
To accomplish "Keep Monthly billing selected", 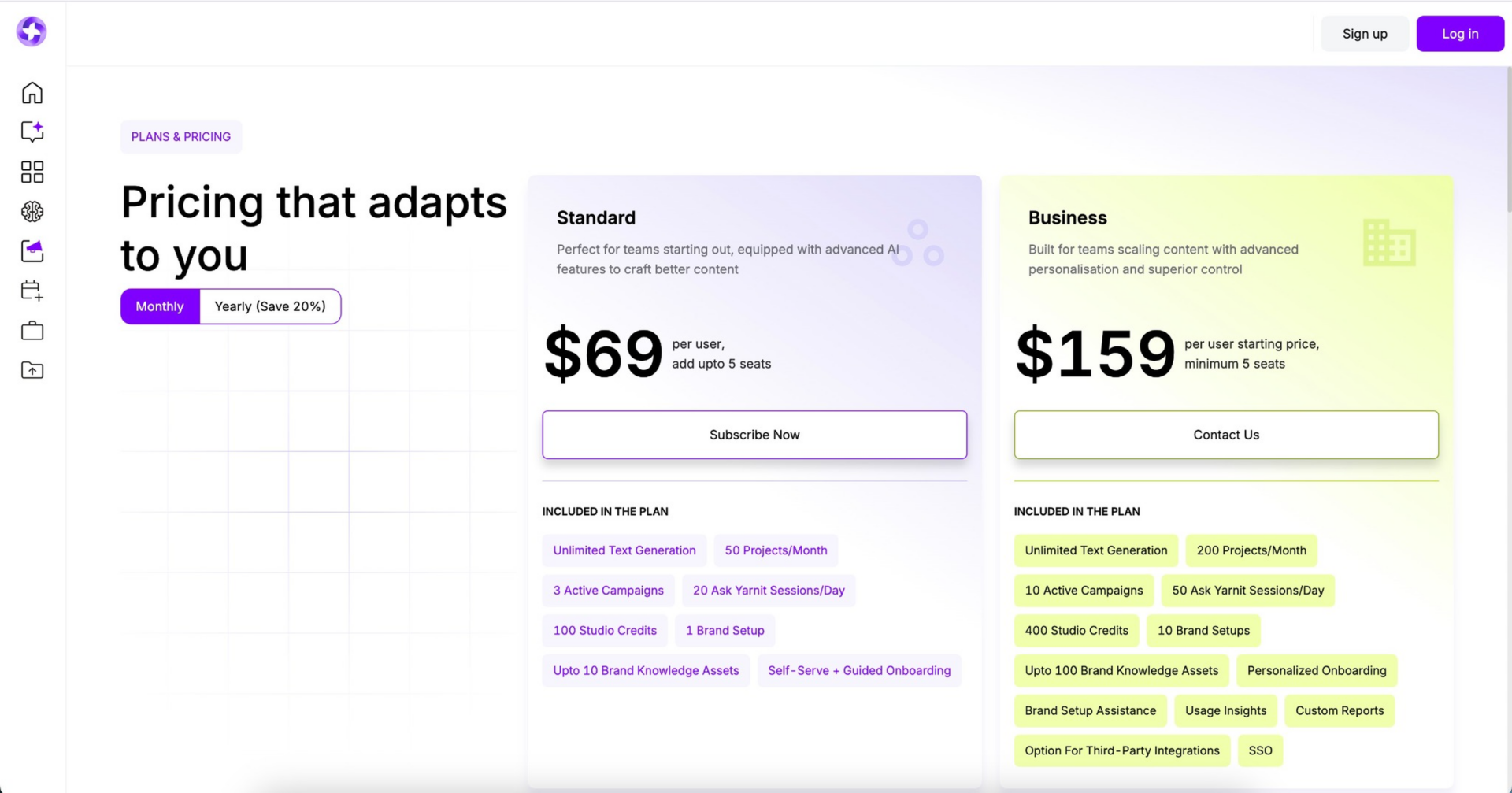I will (159, 306).
